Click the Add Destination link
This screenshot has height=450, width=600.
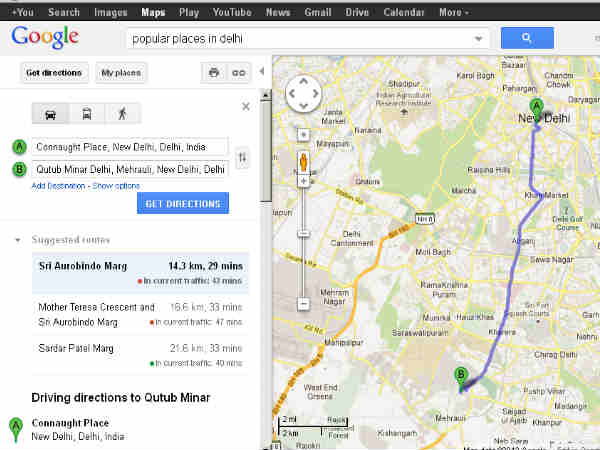point(58,186)
